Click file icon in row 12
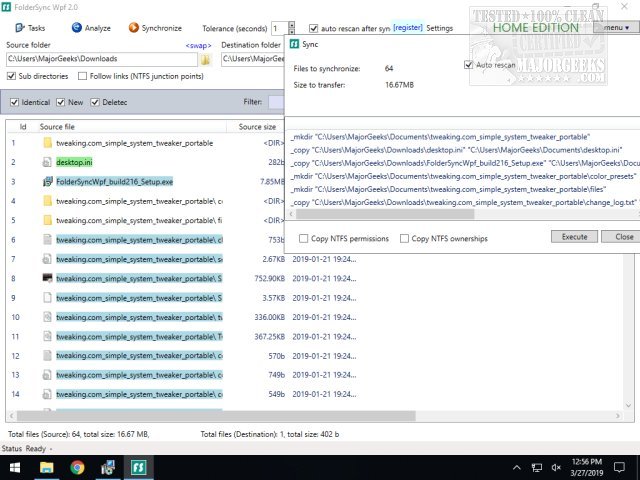Viewport: 640px width, 480px height. [47, 356]
